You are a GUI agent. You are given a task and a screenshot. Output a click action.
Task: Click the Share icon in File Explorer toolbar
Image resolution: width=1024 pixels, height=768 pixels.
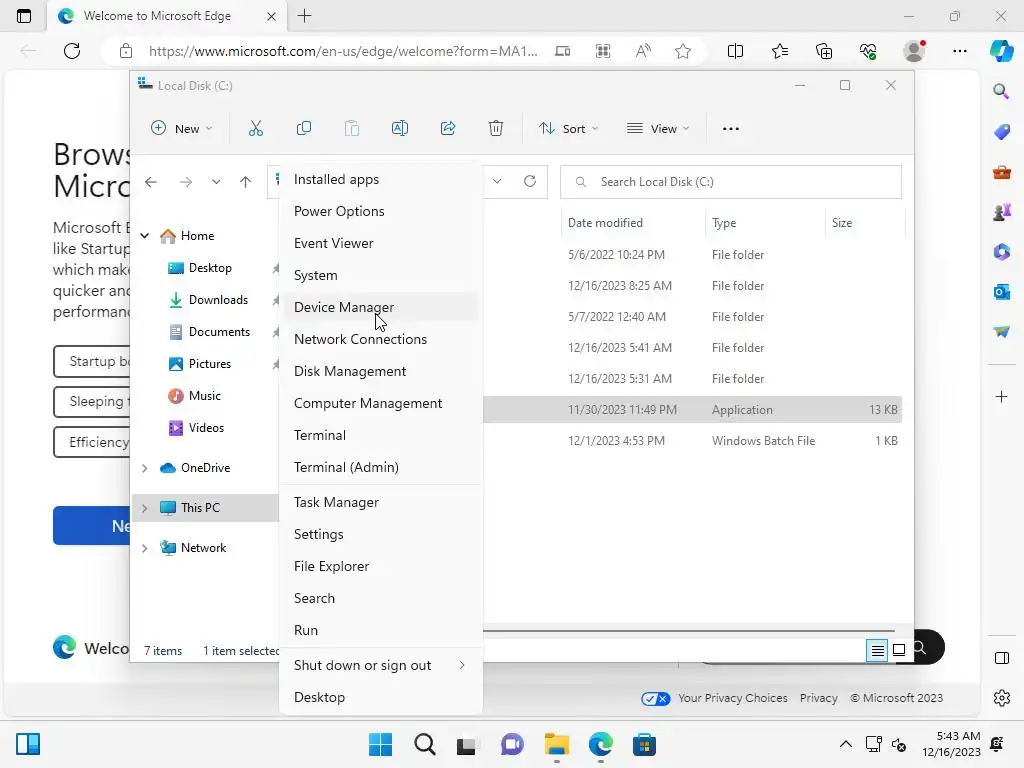[x=448, y=129]
